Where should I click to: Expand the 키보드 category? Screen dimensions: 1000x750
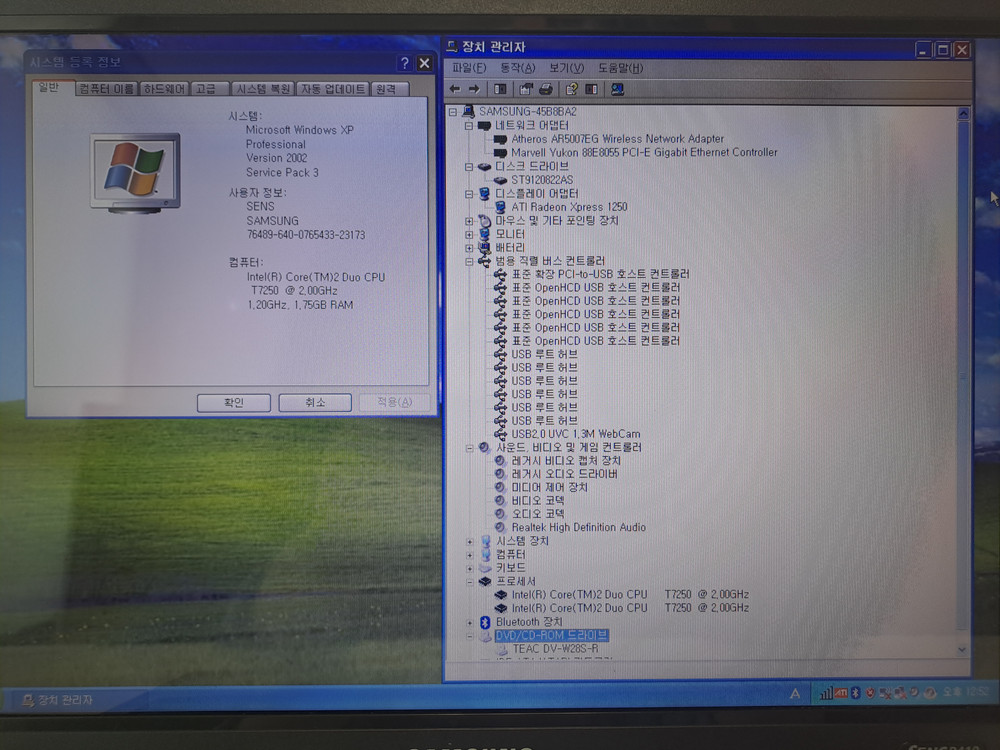(469, 568)
